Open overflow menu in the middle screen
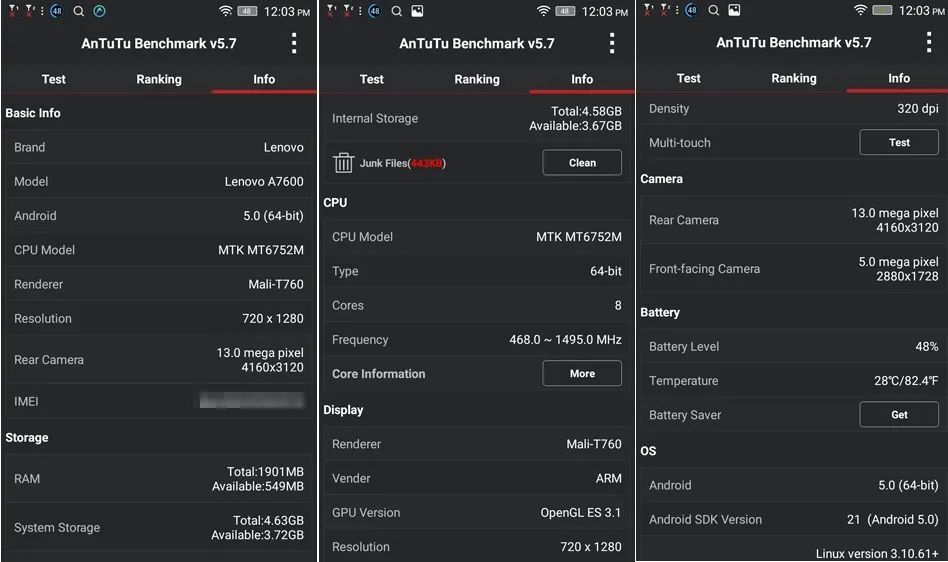This screenshot has height=562, width=948. [x=612, y=44]
